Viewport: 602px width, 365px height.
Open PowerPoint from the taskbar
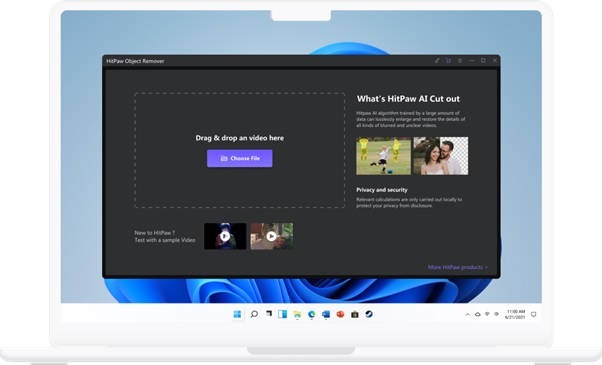tap(340, 314)
